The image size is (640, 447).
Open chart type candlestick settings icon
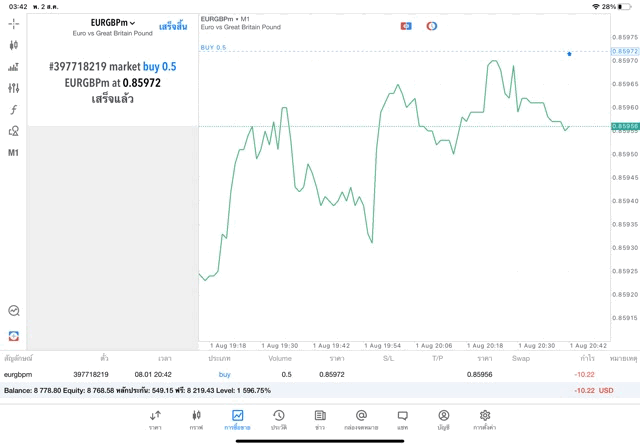click(13, 45)
